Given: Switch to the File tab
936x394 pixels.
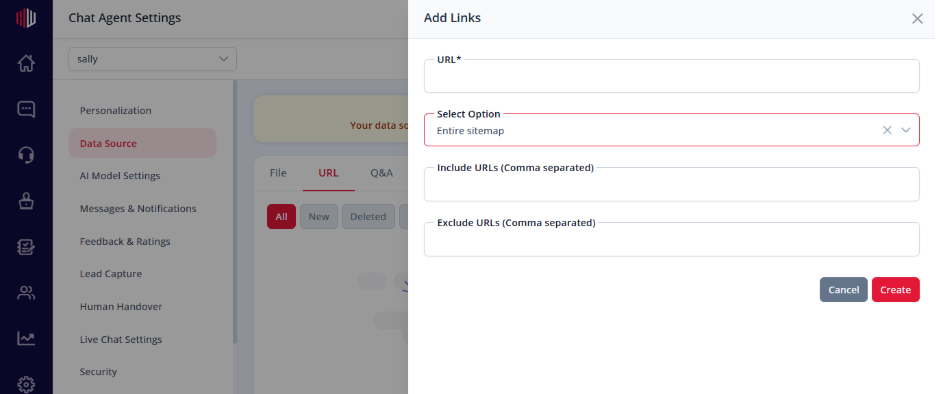Looking at the screenshot, I should (278, 173).
